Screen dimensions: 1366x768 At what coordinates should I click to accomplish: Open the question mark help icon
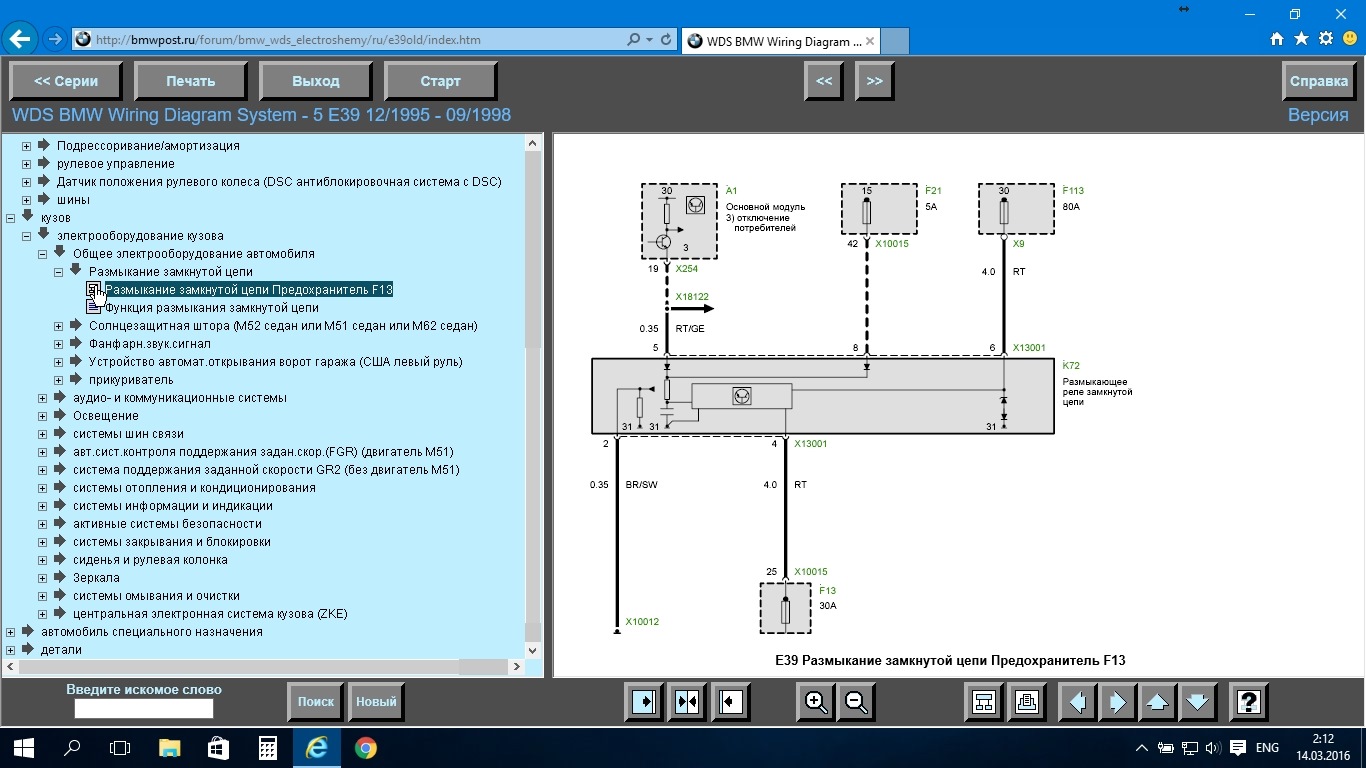coord(1248,702)
